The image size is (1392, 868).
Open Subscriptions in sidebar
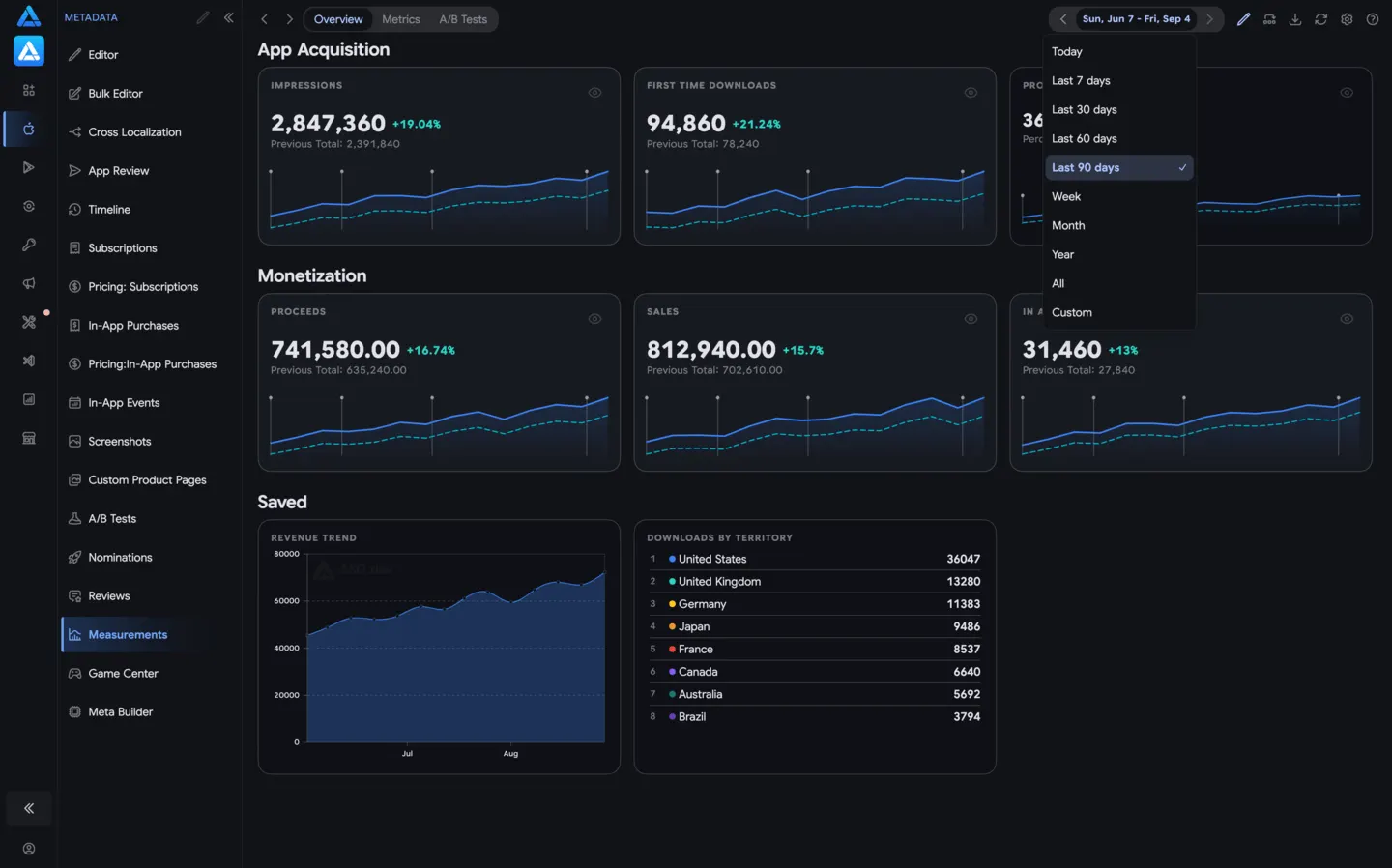pos(148,248)
